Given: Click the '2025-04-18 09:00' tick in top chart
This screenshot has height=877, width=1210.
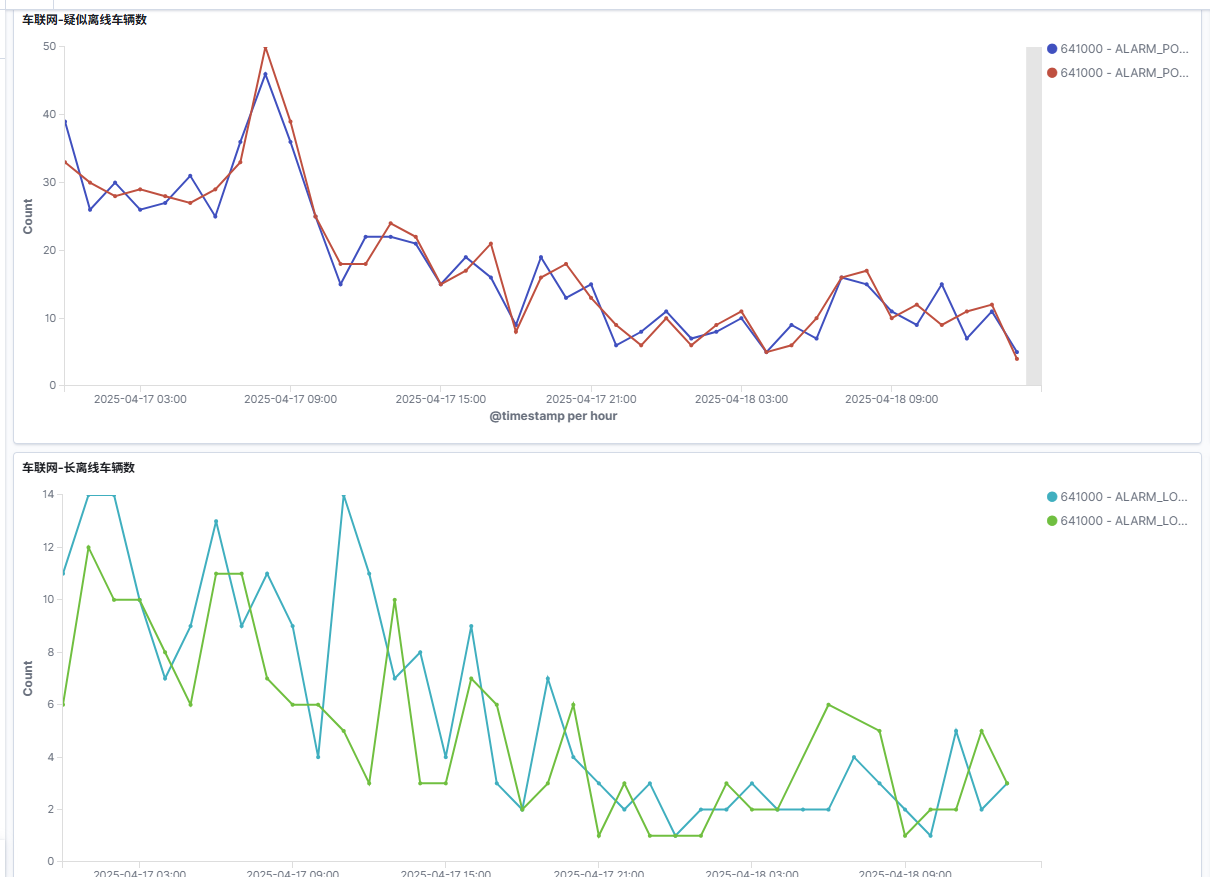Looking at the screenshot, I should point(891,399).
